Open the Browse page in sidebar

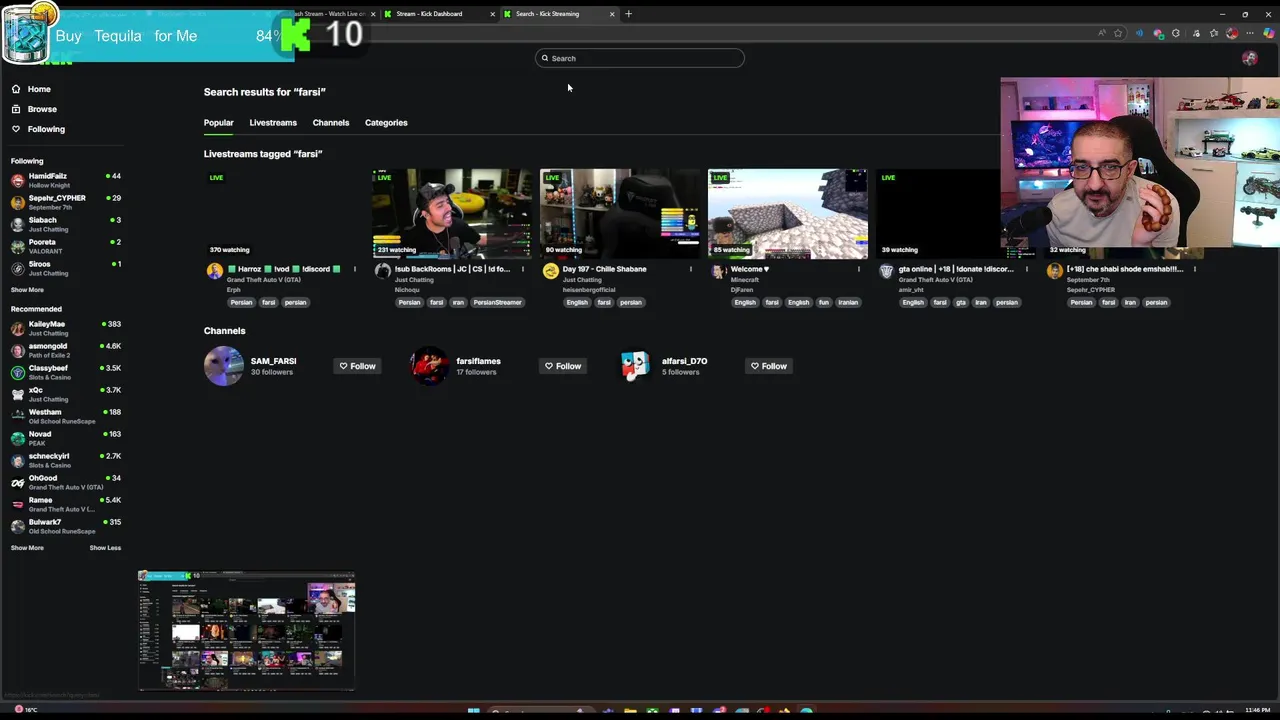34,109
